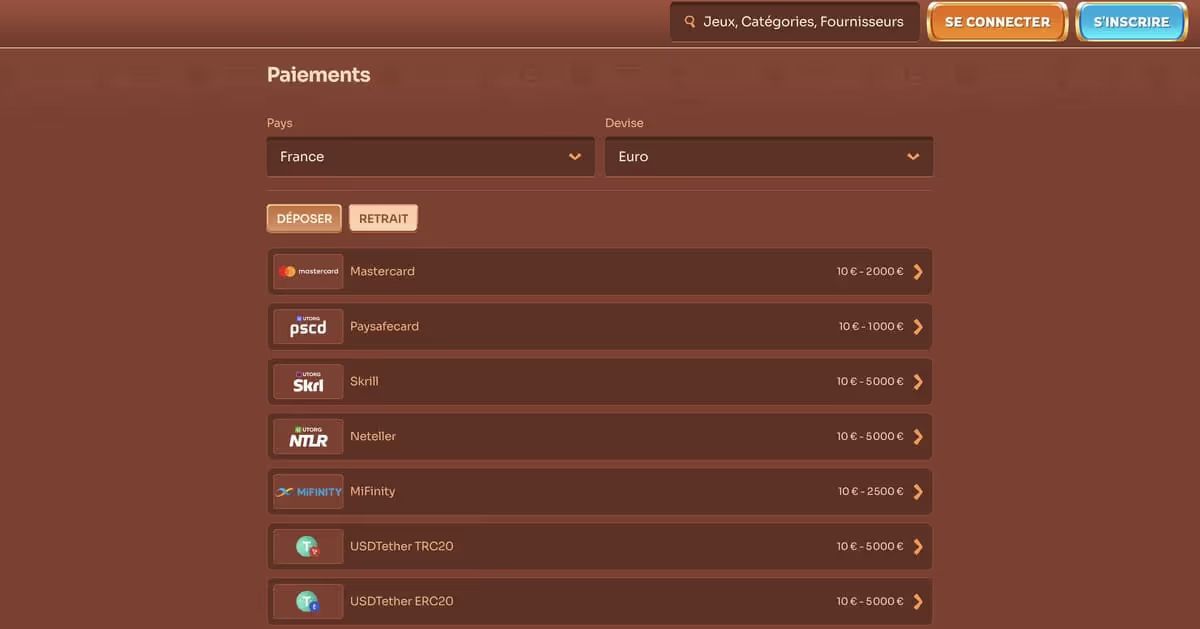The height and width of the screenshot is (629, 1200).
Task: Click the MiFinity payment icon
Action: pos(307,491)
